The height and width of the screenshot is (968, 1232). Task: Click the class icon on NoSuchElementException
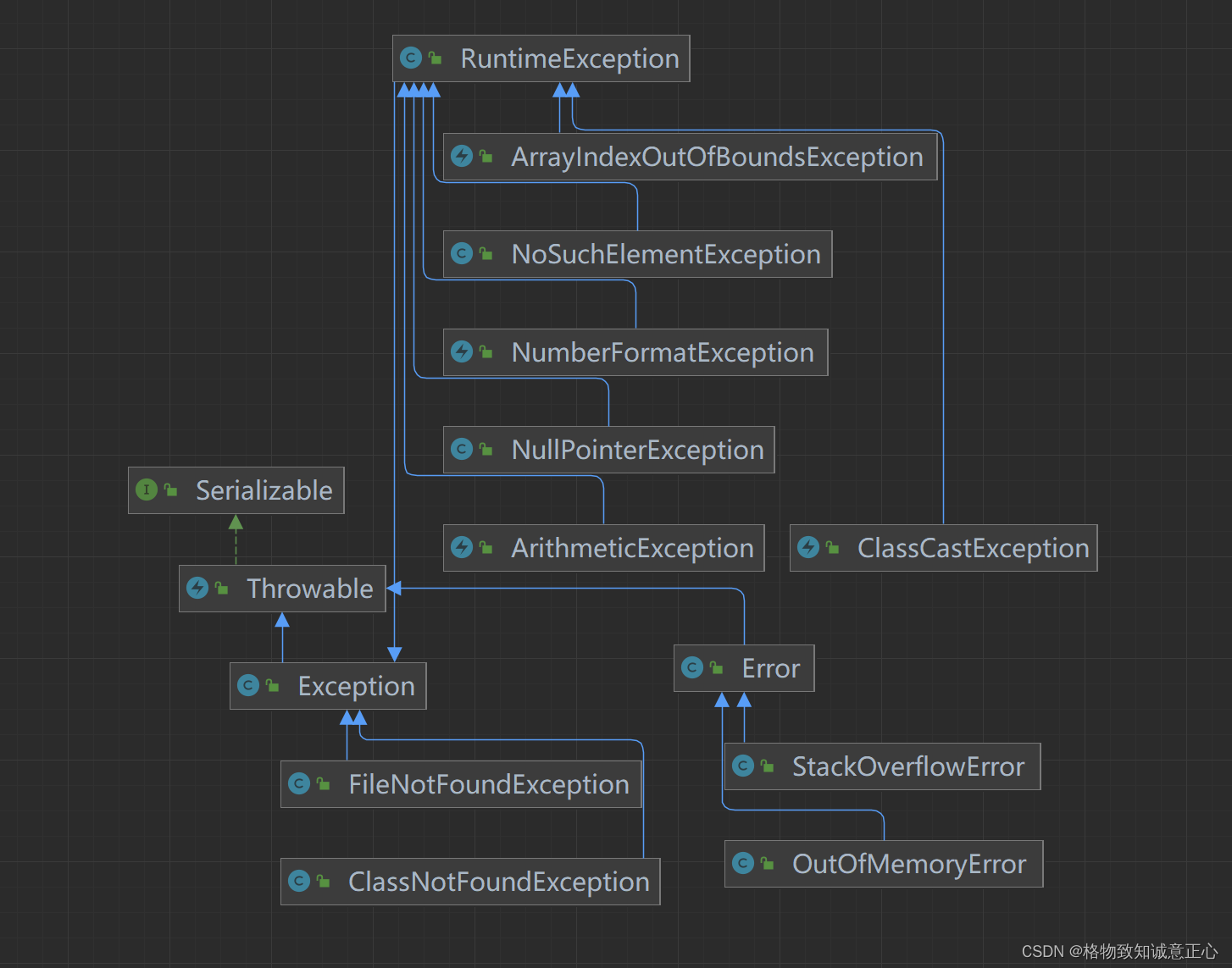click(x=462, y=253)
